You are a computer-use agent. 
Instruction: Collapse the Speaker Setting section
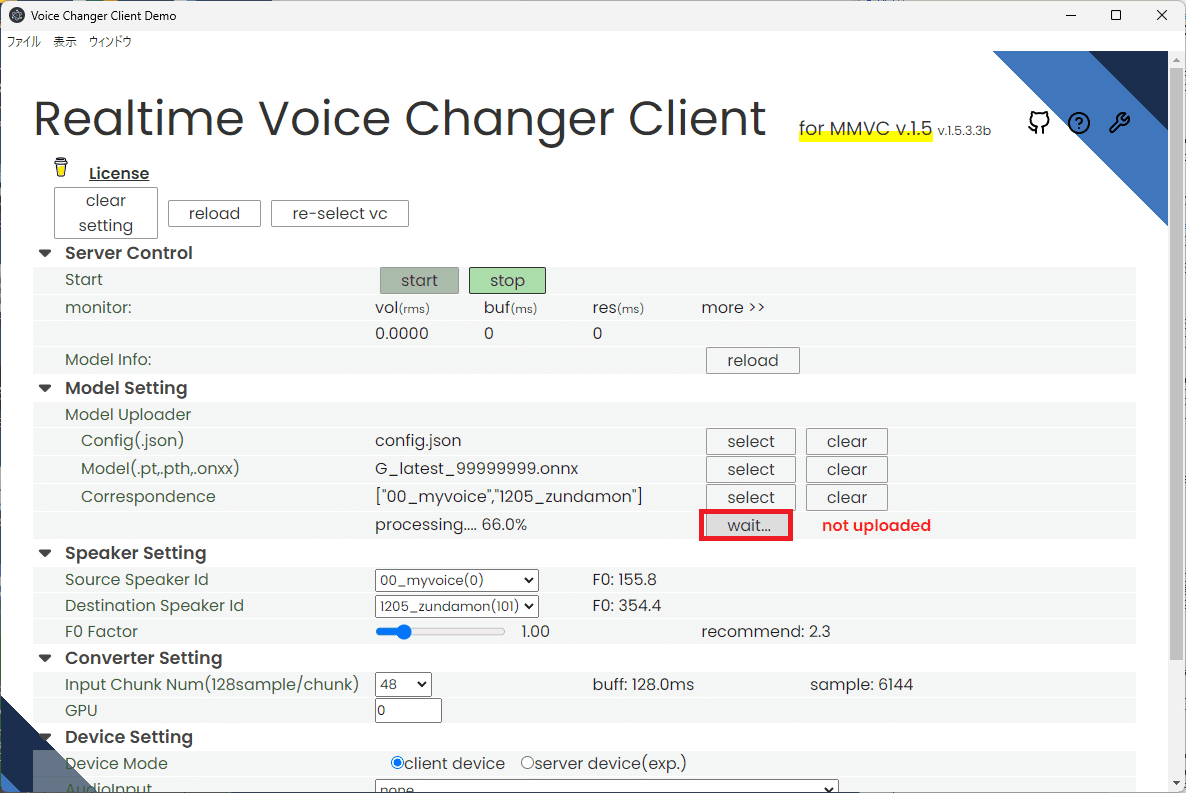(45, 553)
